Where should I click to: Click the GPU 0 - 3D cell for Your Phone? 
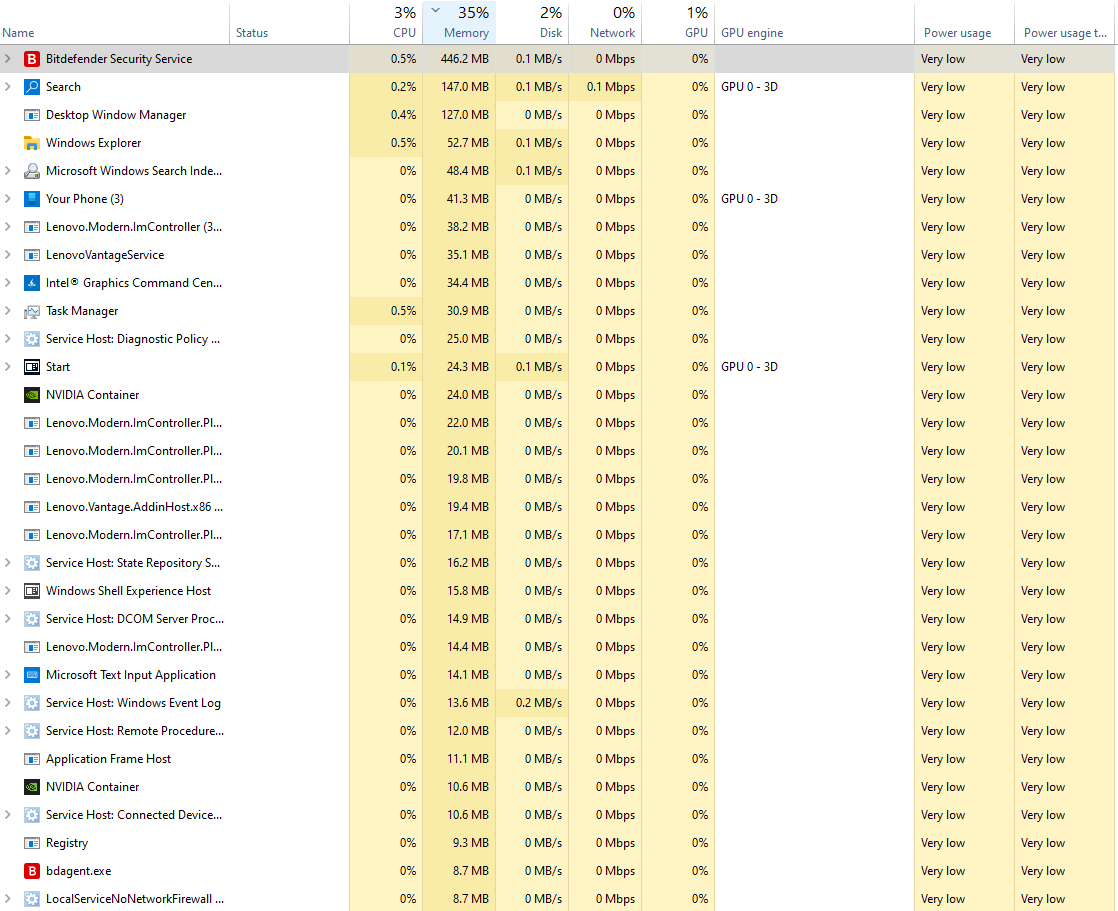749,199
